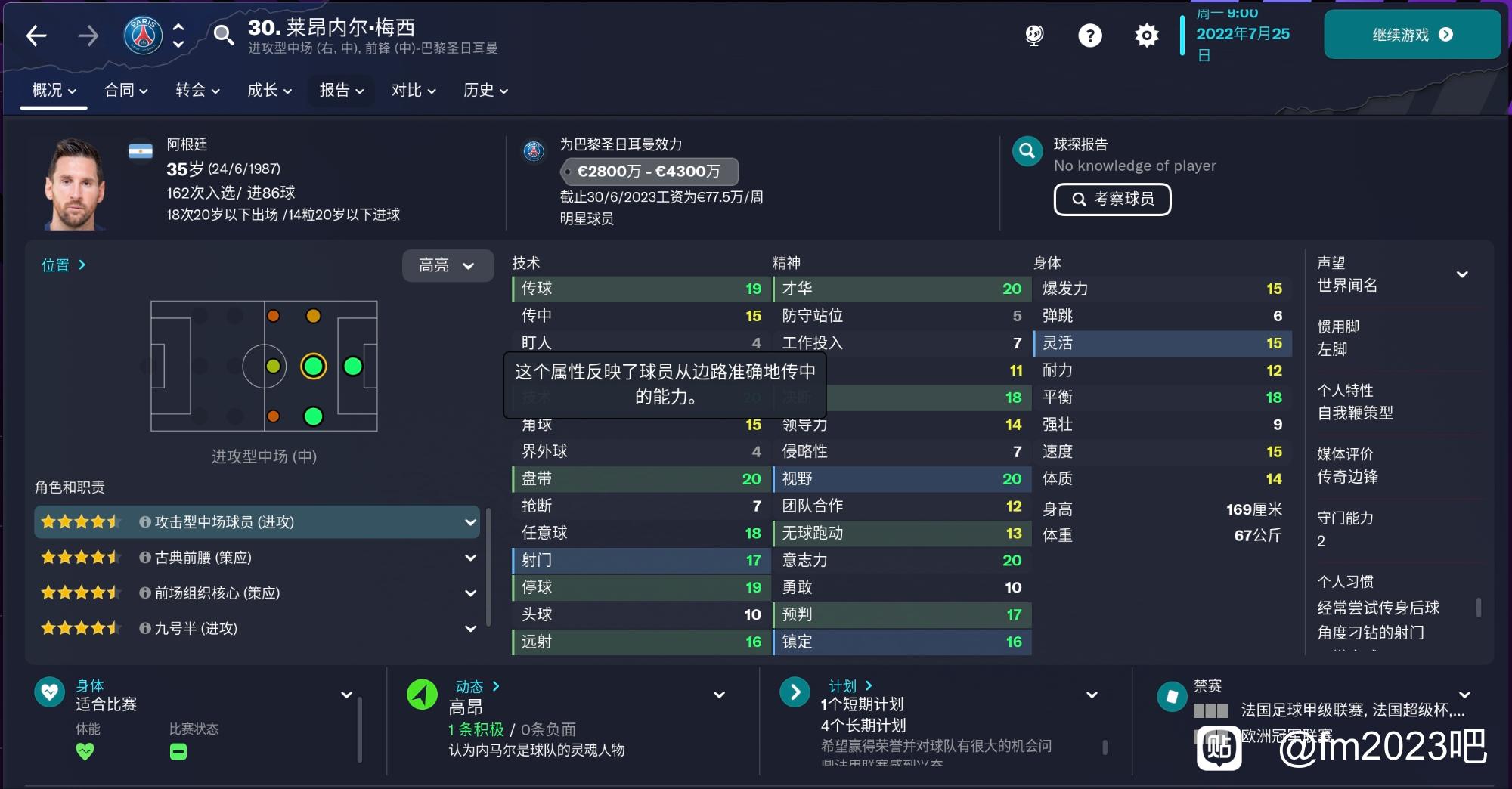This screenshot has width=1512, height=789.
Task: Click the player switcher up/down arrows
Action: point(178,35)
